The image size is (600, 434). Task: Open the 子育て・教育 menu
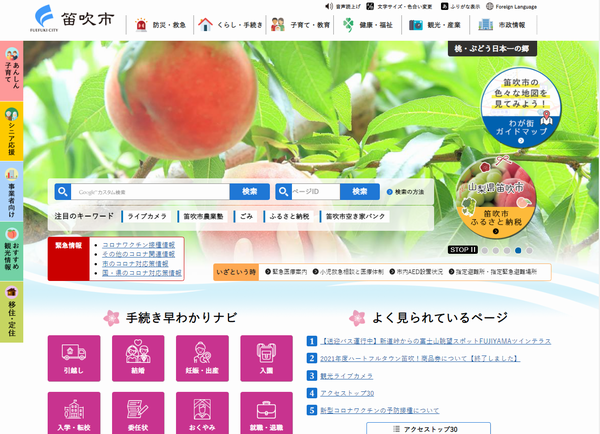point(300,25)
